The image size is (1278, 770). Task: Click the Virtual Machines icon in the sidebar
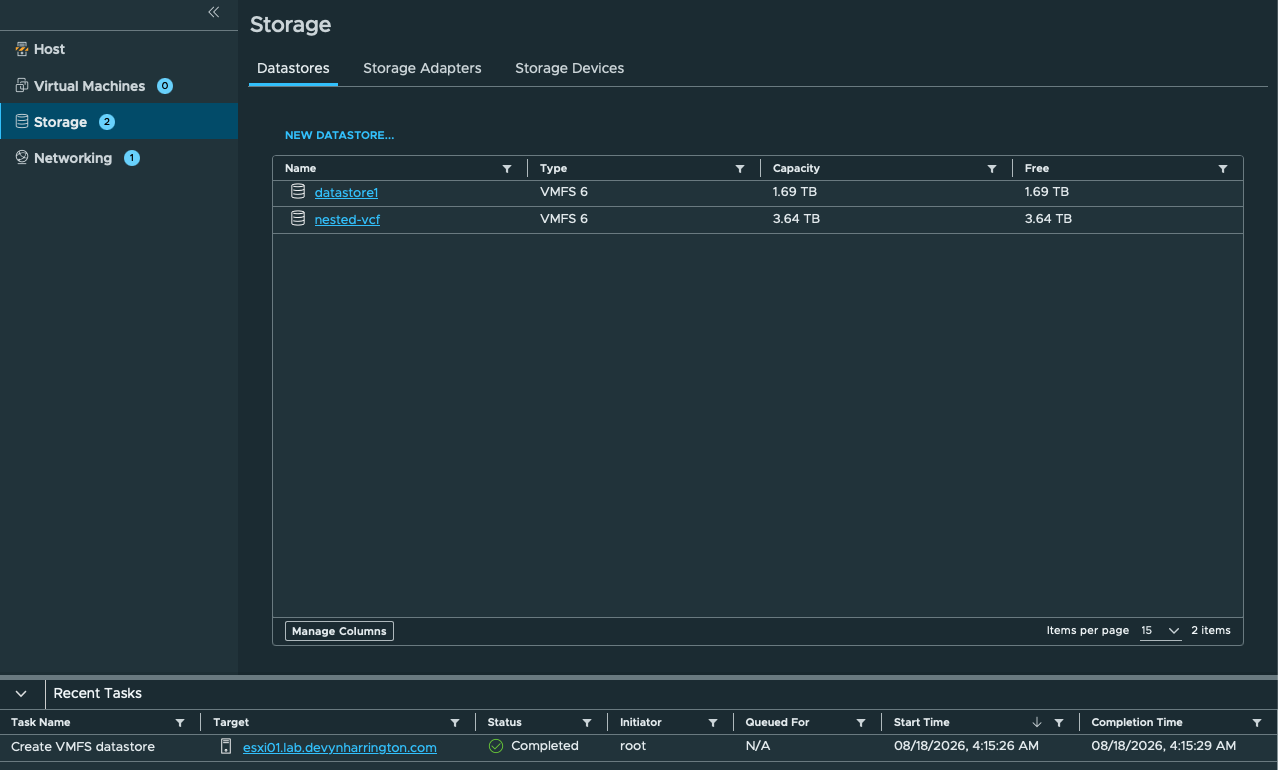click(22, 86)
